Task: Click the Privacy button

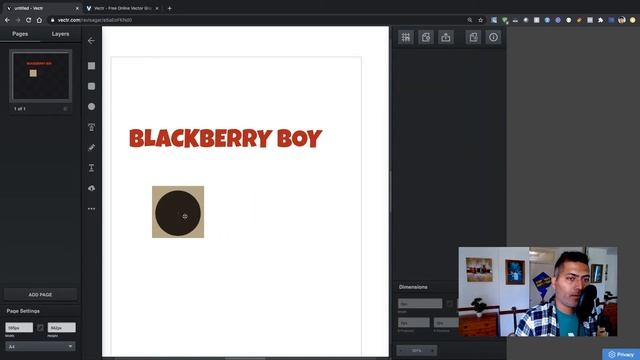Action: (x=621, y=354)
